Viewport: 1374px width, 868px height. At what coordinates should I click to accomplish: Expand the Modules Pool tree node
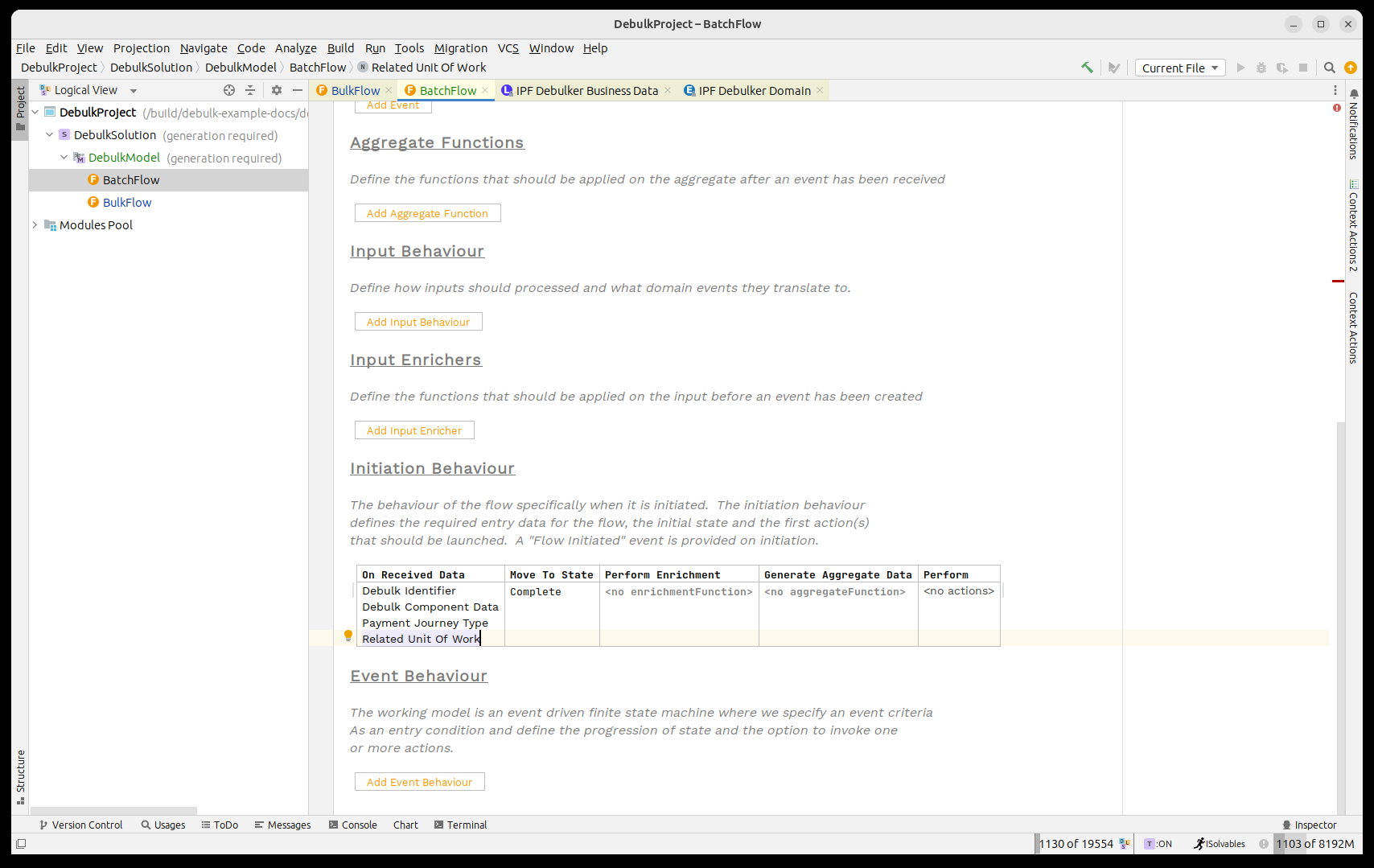pyautogui.click(x=35, y=225)
